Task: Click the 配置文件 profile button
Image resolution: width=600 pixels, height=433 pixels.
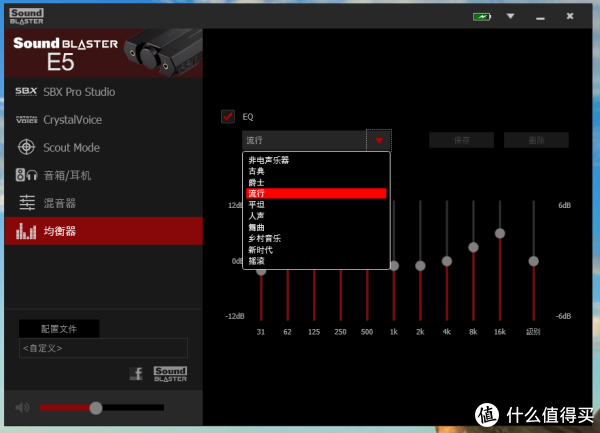Action: click(59, 329)
